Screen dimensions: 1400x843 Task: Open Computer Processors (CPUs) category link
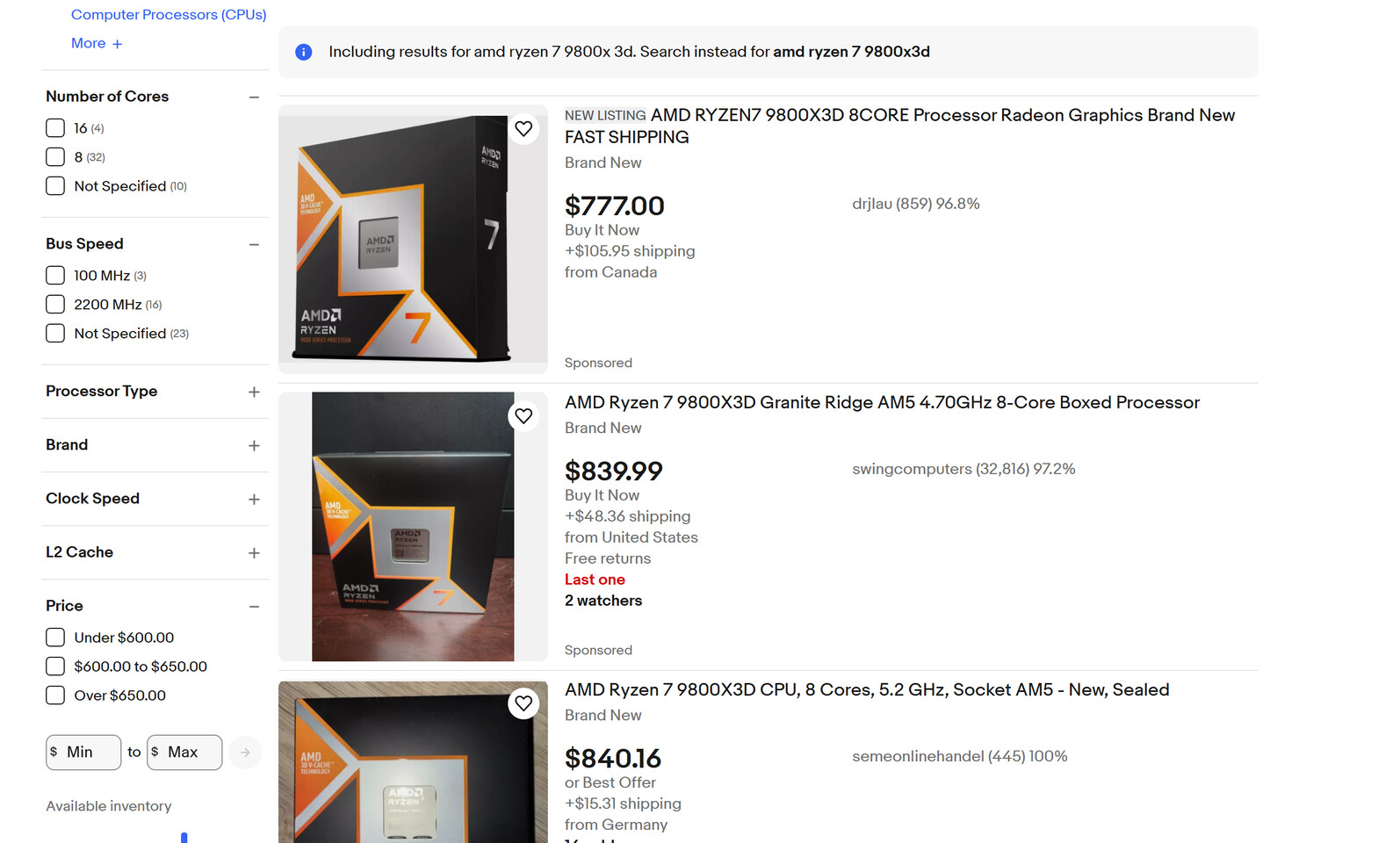point(169,15)
